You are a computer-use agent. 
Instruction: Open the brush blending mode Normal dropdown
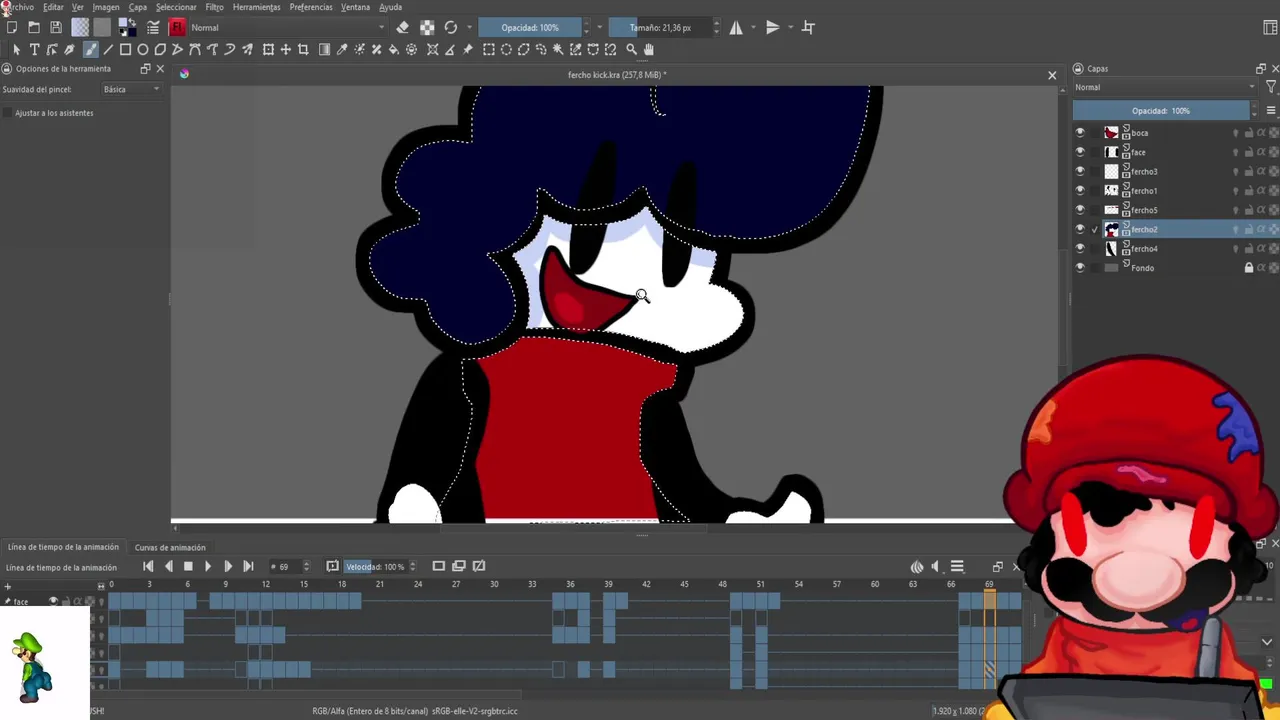pyautogui.click(x=287, y=27)
